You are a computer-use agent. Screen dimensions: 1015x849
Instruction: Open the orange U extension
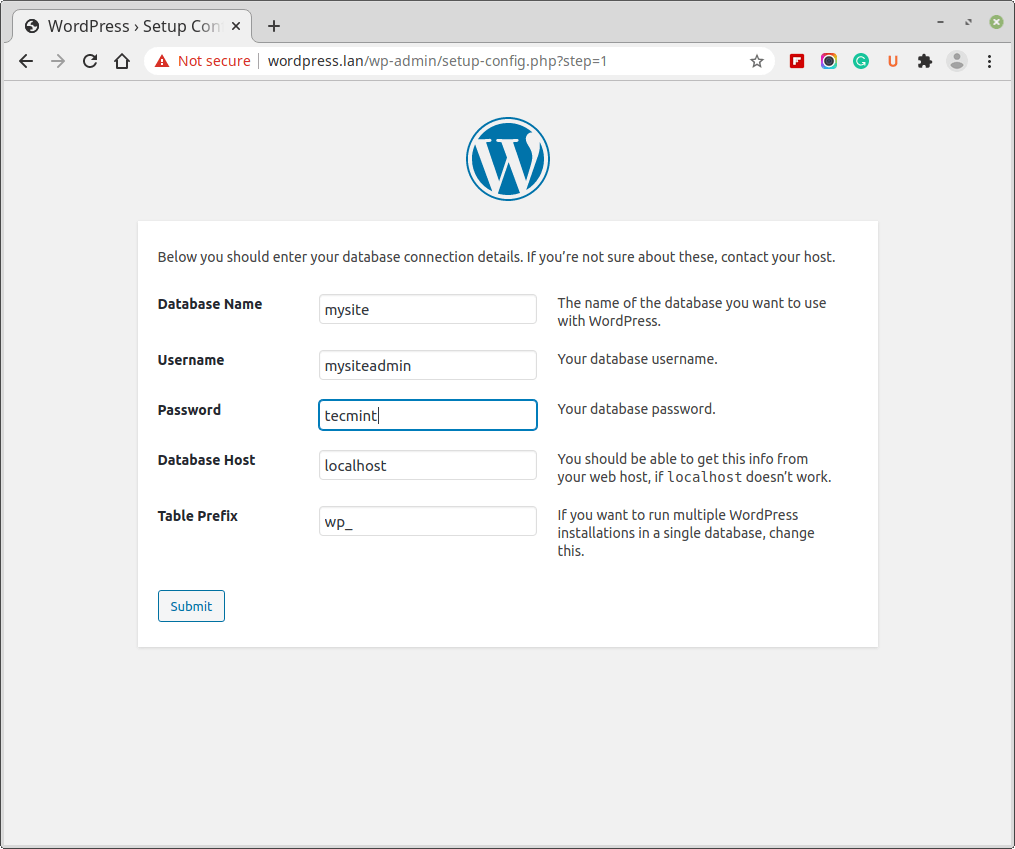pyautogui.click(x=893, y=61)
